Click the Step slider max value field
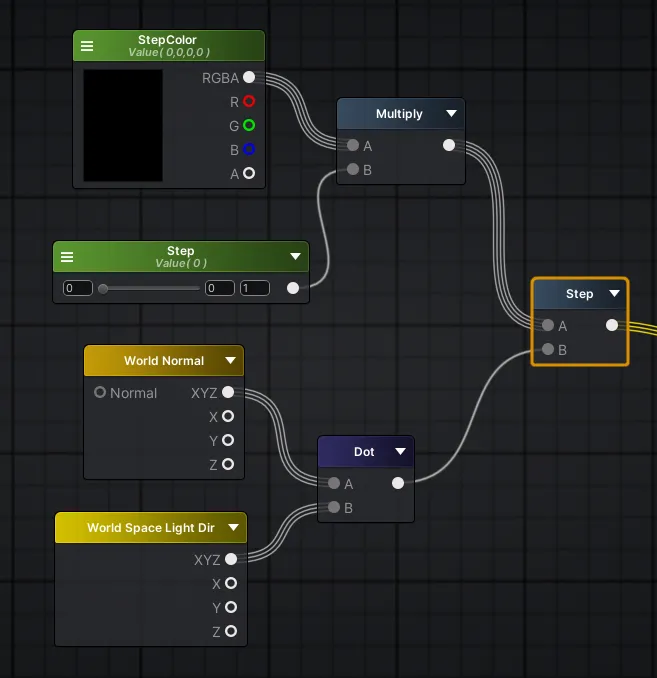 (254, 288)
